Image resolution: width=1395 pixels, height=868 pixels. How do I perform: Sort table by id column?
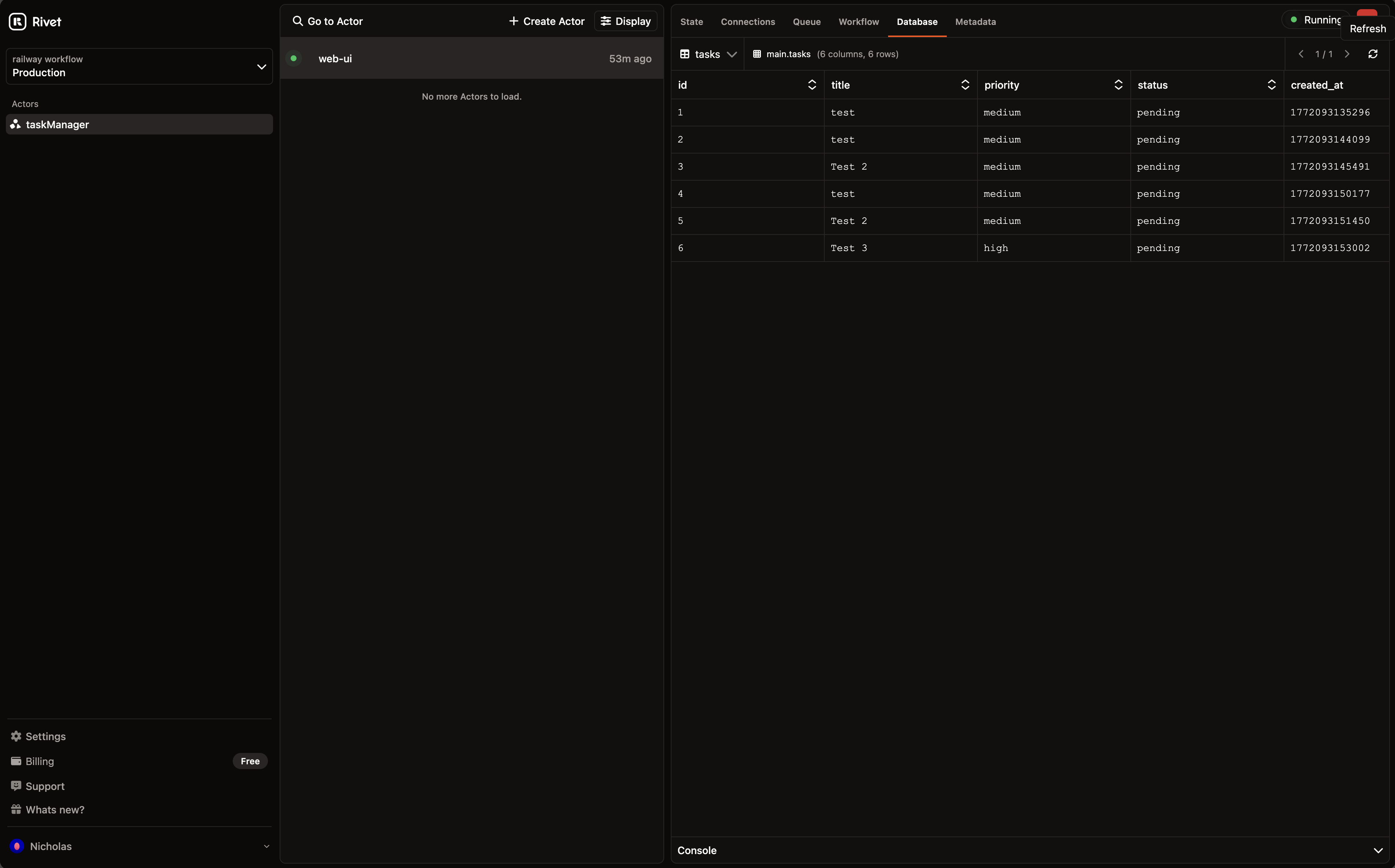coord(811,85)
